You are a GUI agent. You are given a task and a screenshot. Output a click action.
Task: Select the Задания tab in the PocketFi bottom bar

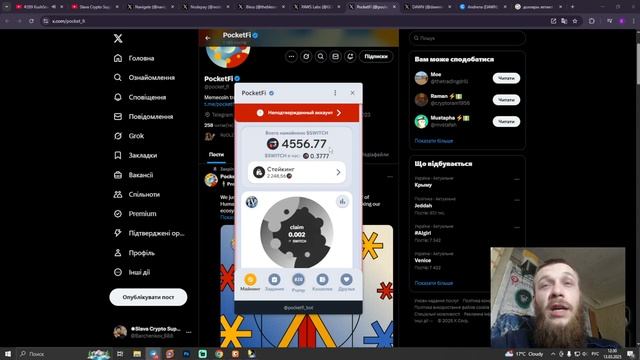274,282
